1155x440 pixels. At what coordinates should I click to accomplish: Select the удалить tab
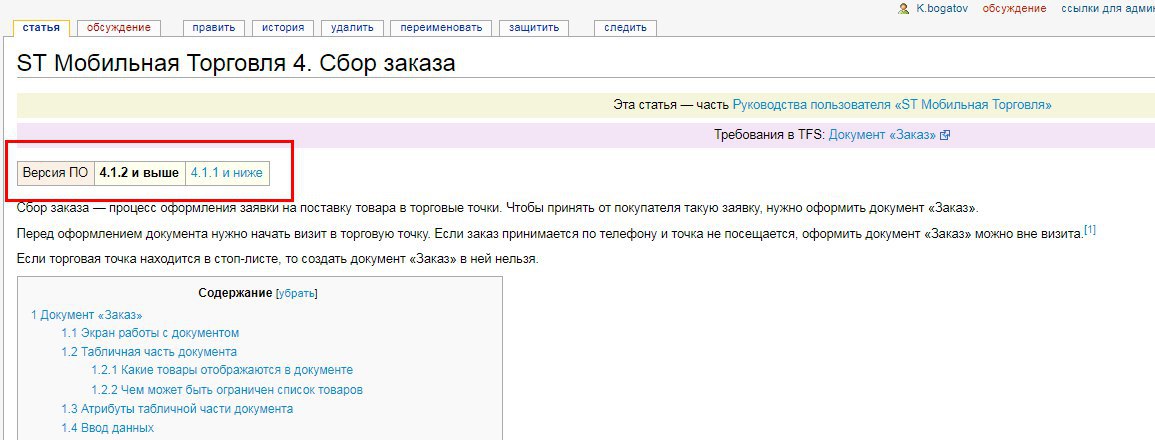(x=352, y=28)
